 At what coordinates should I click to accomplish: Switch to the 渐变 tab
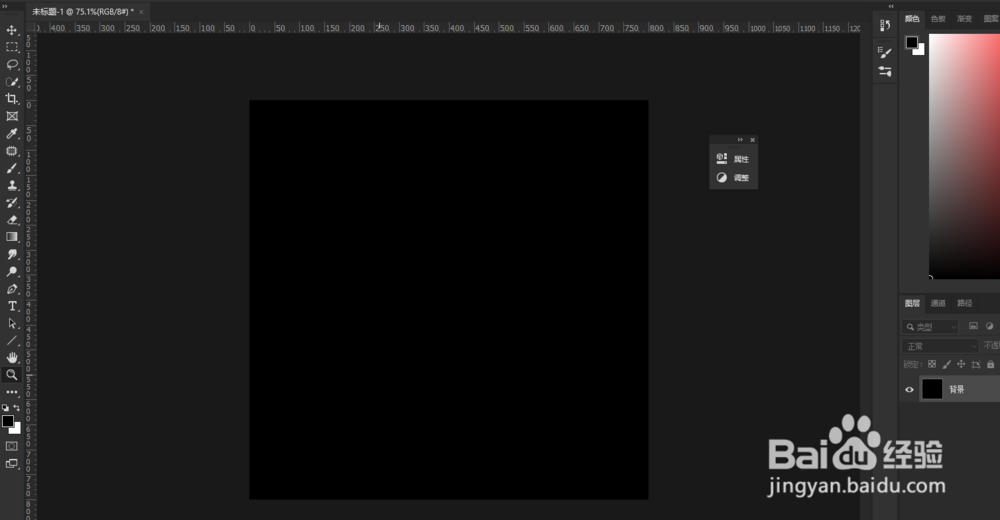coord(964,19)
